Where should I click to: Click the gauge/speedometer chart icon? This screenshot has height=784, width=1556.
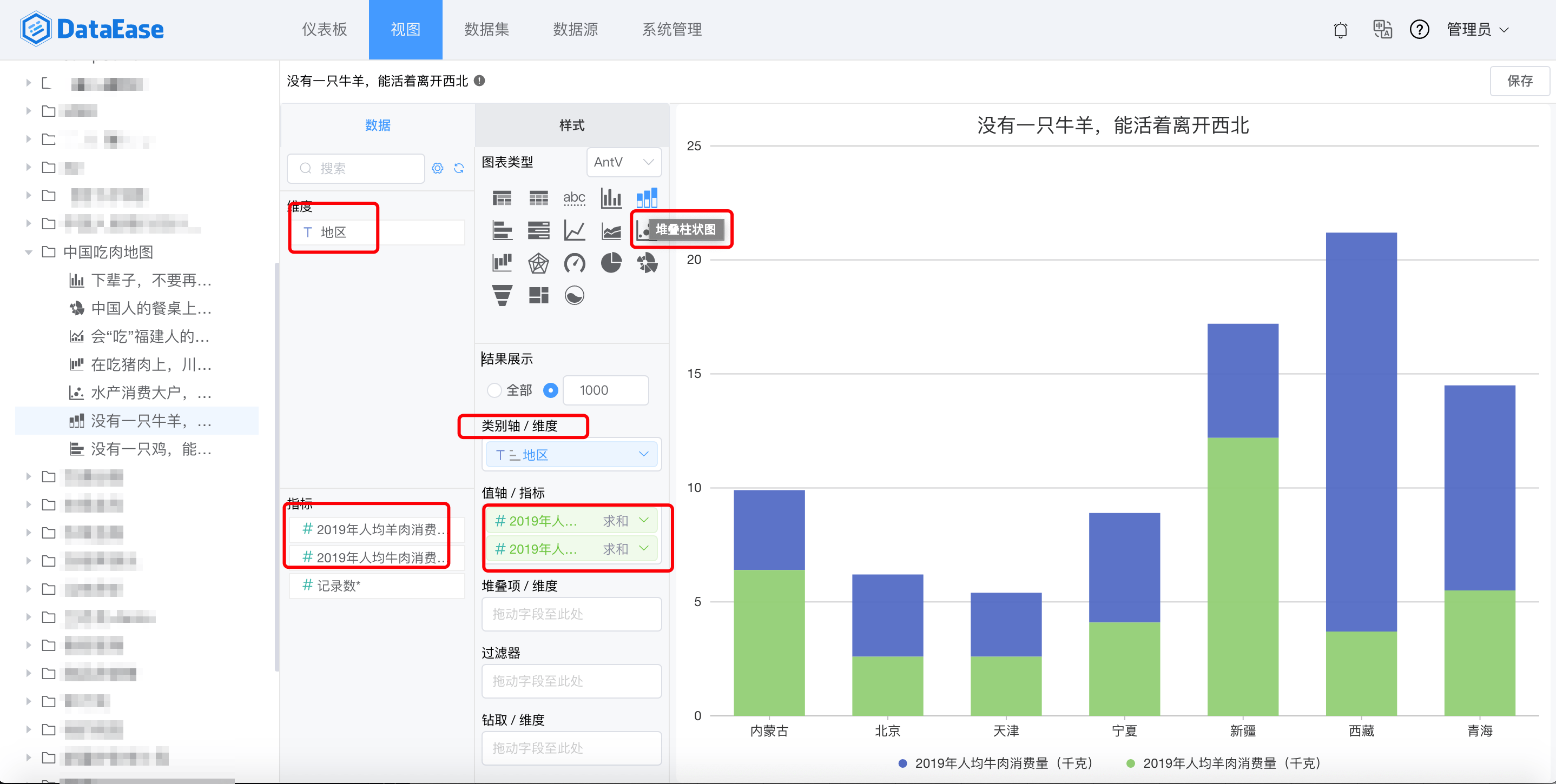pos(573,263)
